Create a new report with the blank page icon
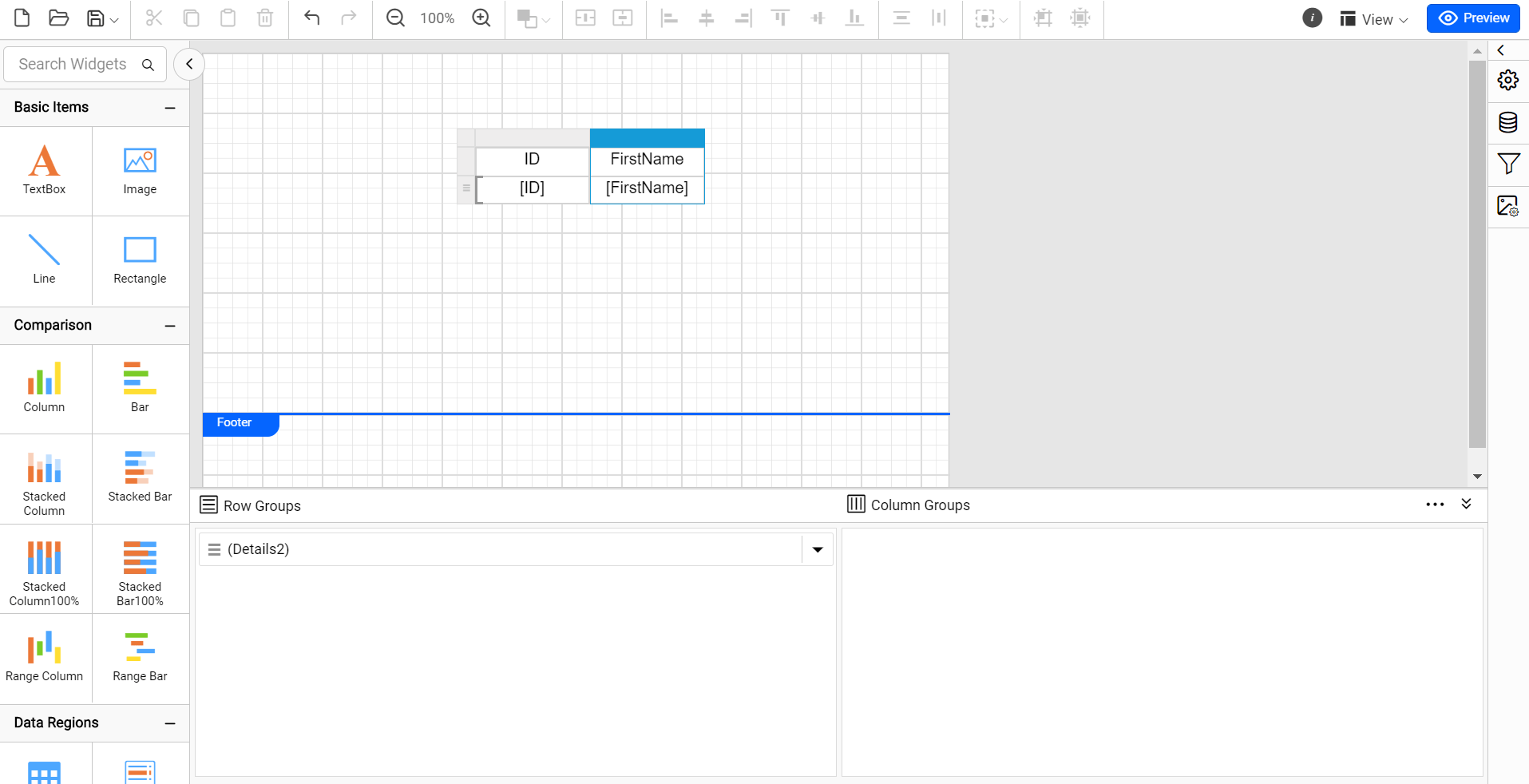This screenshot has height=784, width=1529. [21, 17]
